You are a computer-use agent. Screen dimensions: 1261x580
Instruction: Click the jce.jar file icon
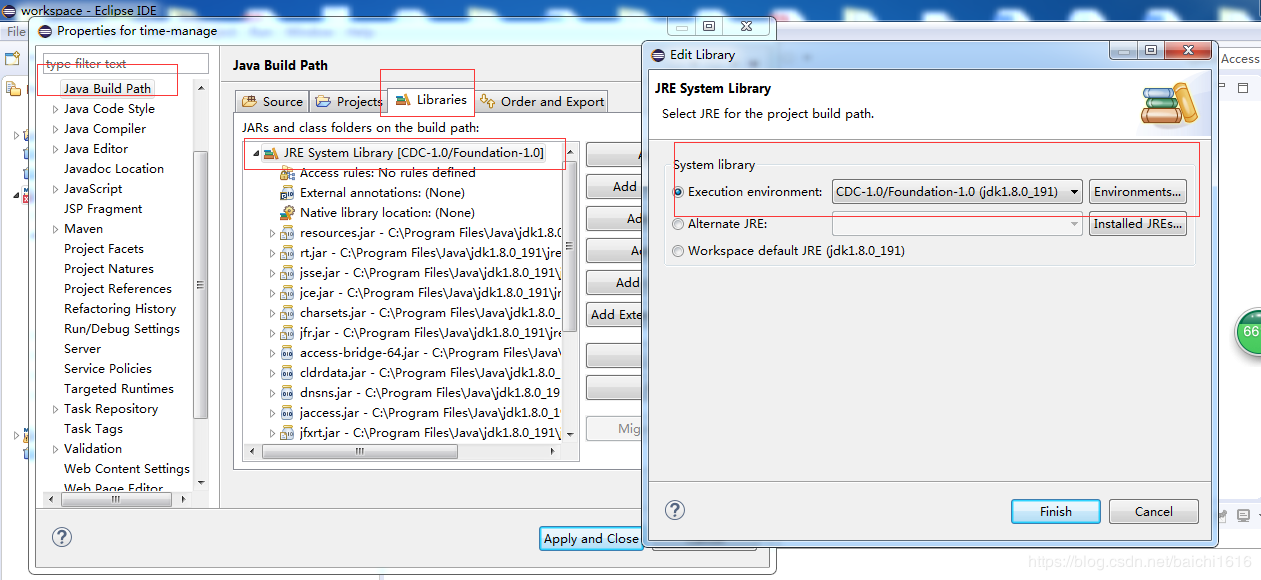point(288,293)
